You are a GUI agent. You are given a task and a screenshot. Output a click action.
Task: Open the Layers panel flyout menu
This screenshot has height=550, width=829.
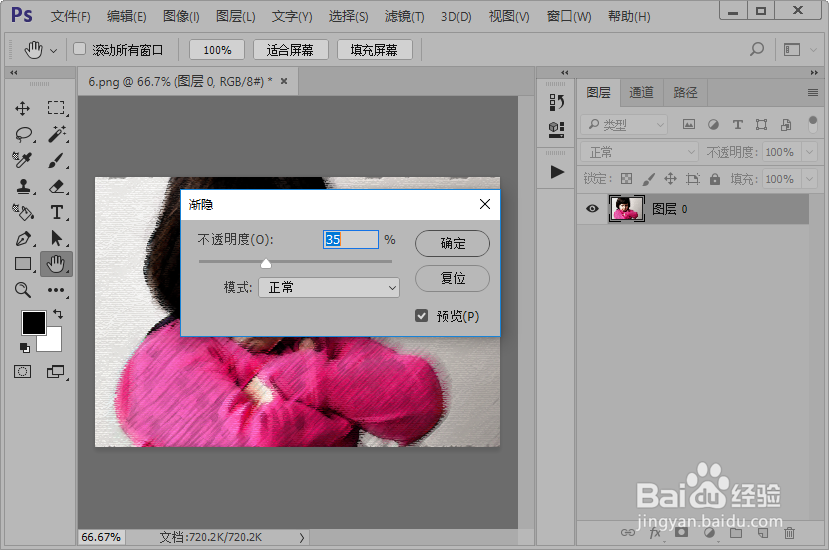[x=813, y=93]
